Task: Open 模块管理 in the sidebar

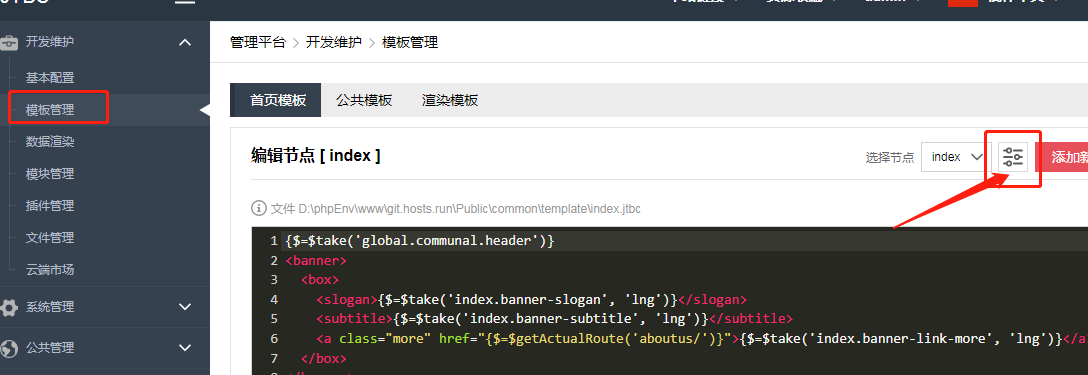Action: [50, 174]
